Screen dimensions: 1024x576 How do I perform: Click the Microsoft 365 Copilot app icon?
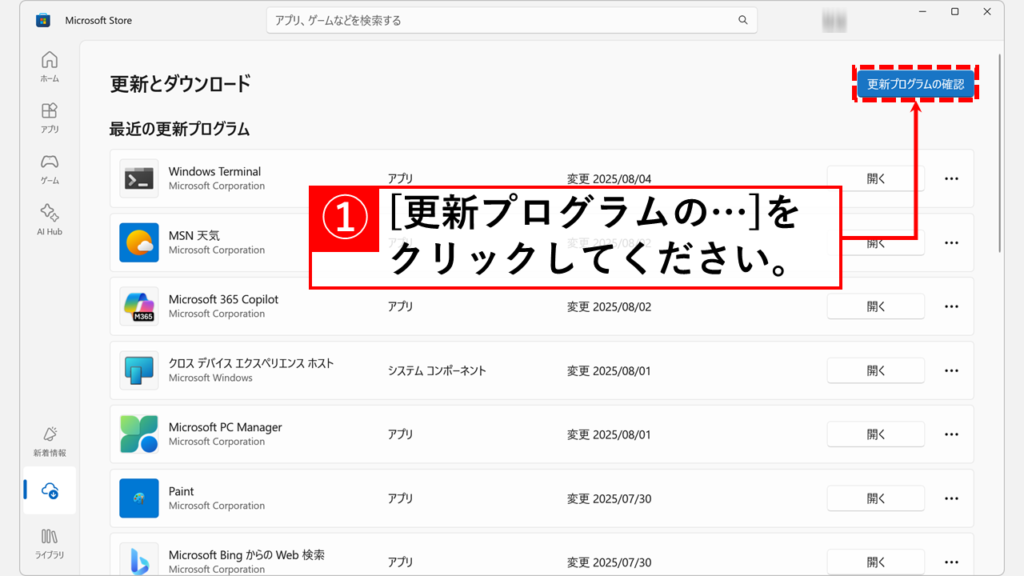coord(139,306)
